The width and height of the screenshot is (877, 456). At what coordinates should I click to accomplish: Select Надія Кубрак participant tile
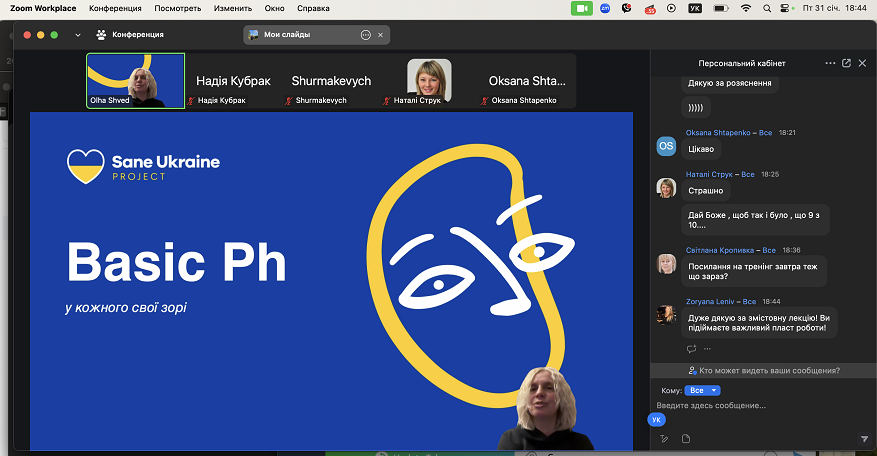click(233, 81)
